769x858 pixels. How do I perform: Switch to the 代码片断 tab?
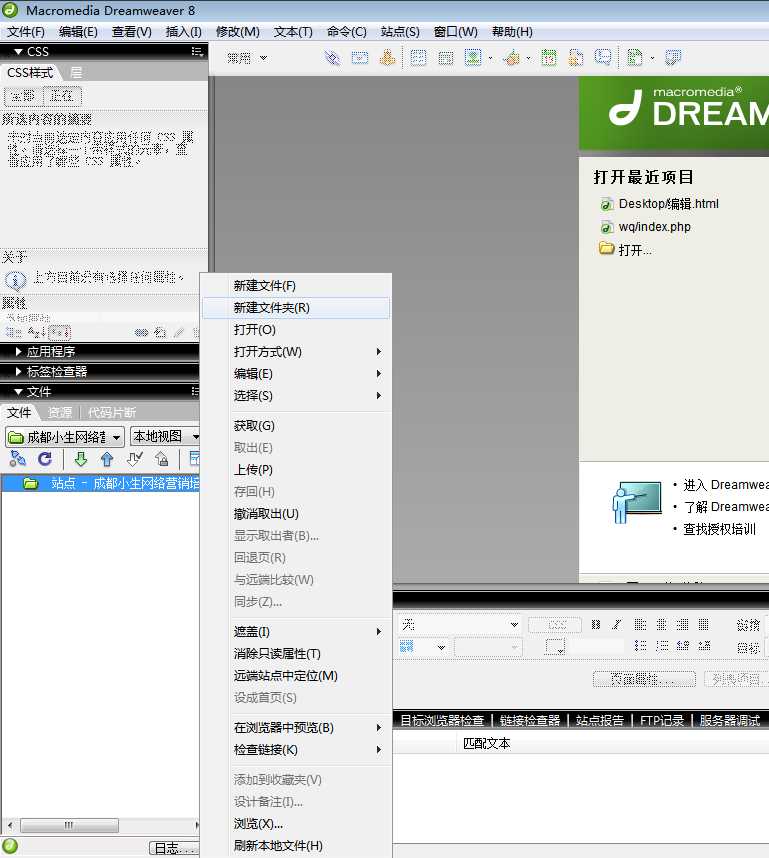click(112, 412)
